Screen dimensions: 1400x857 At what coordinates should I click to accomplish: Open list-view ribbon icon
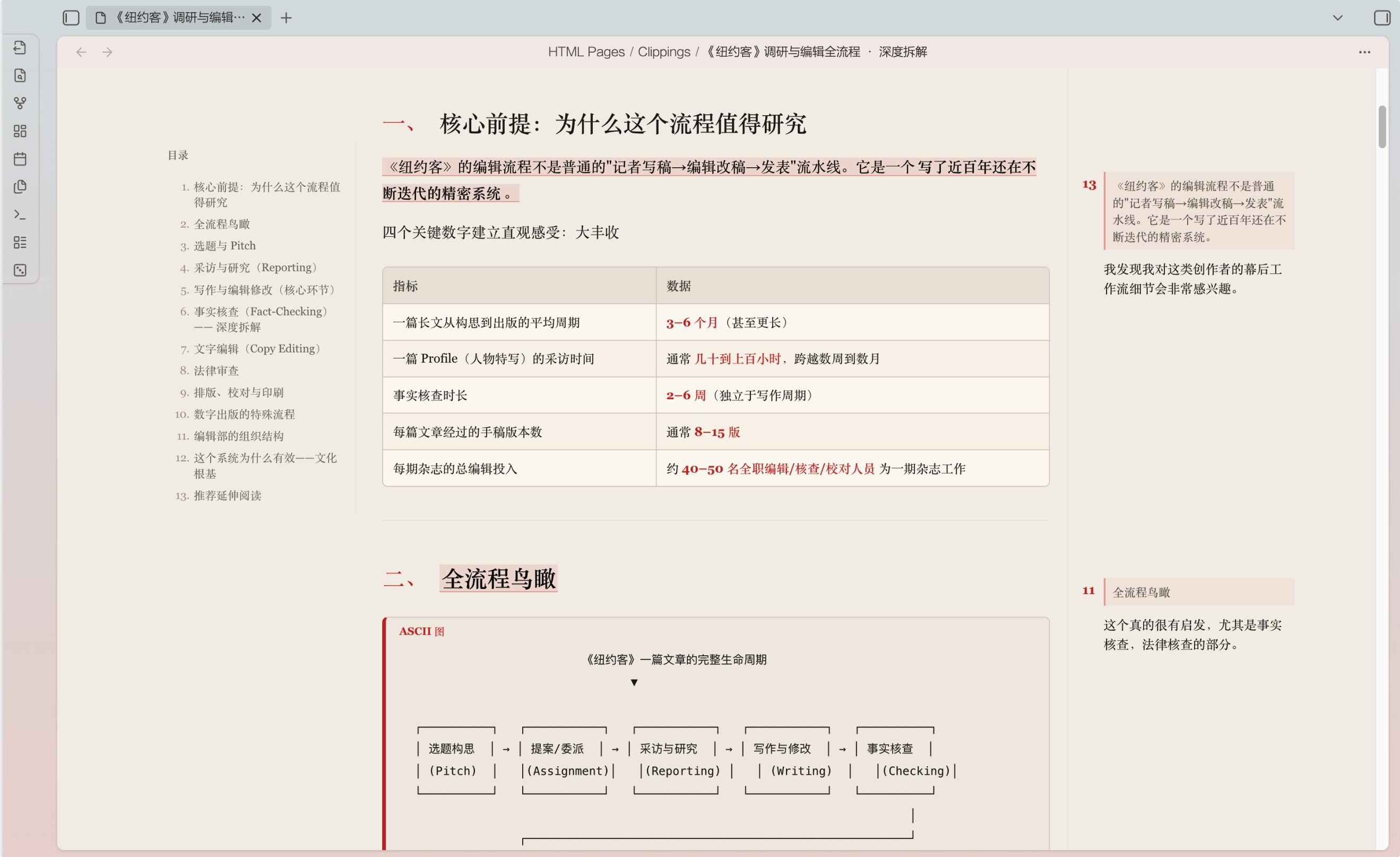[21, 243]
